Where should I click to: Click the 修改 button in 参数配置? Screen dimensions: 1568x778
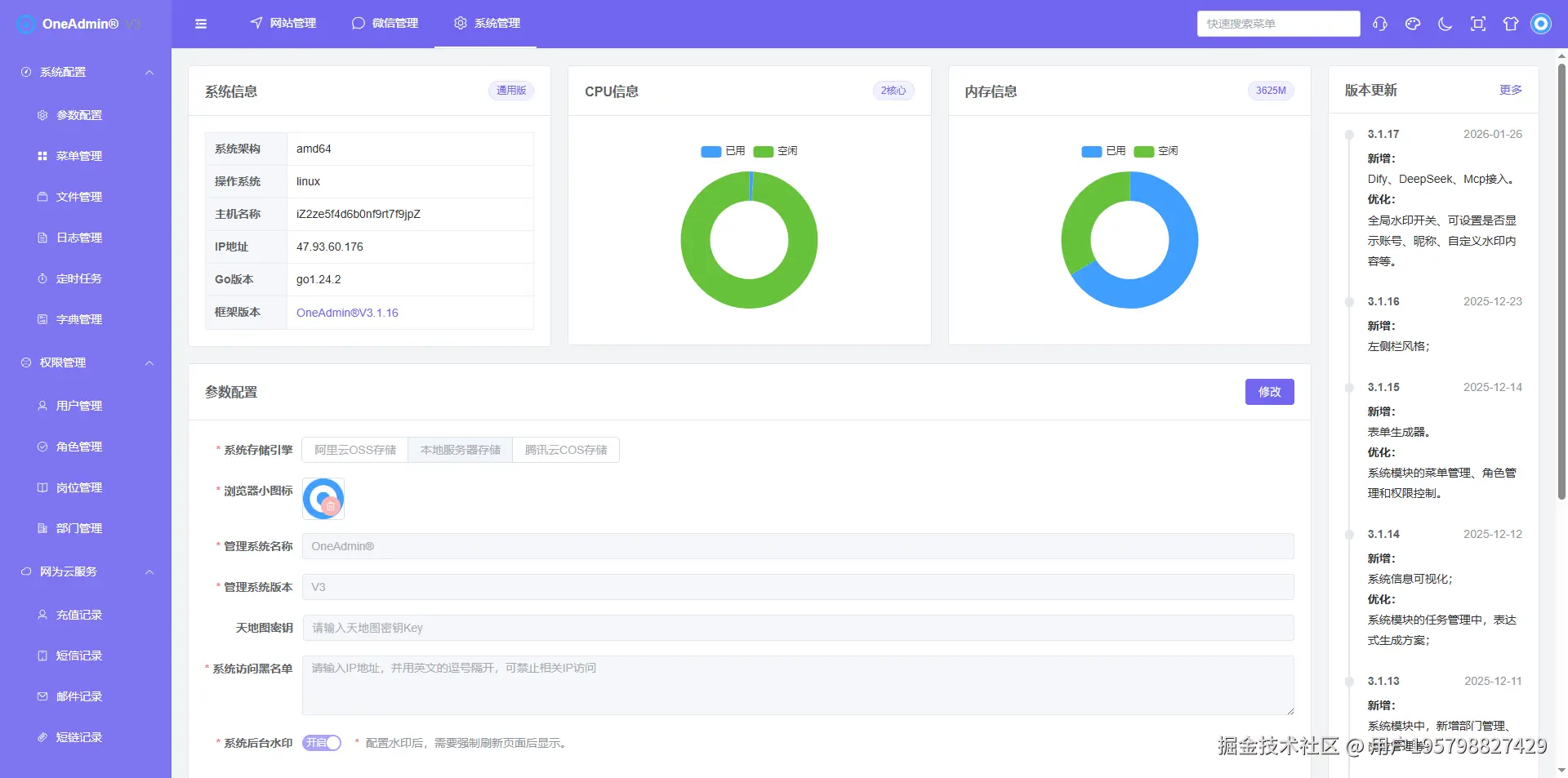tap(1269, 392)
